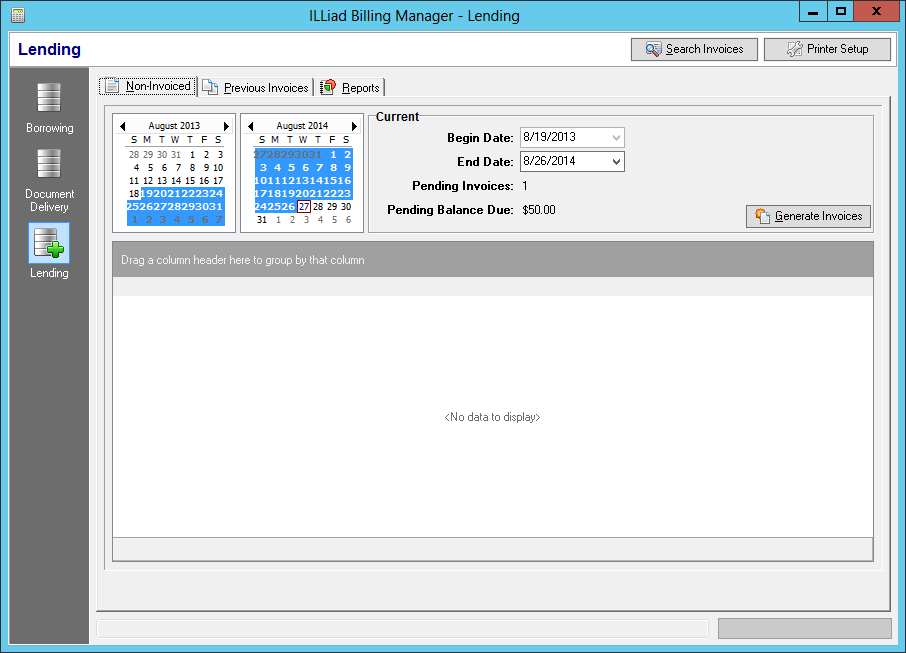Click the bottom status progress bar area
The width and height of the screenshot is (906, 653).
[x=804, y=628]
